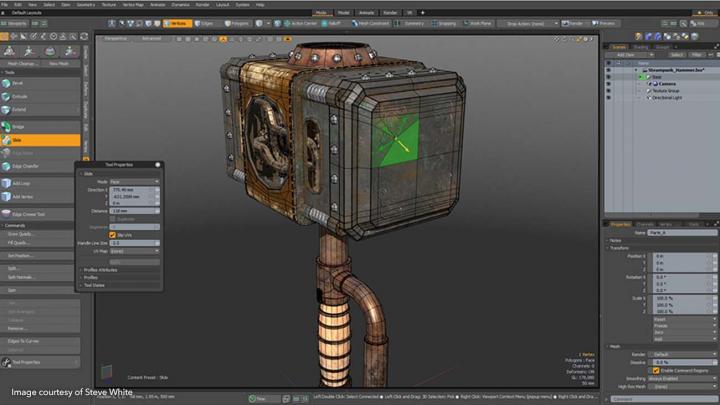The image size is (720, 405).
Task: Open the File menu
Action: pyautogui.click(x=5, y=5)
